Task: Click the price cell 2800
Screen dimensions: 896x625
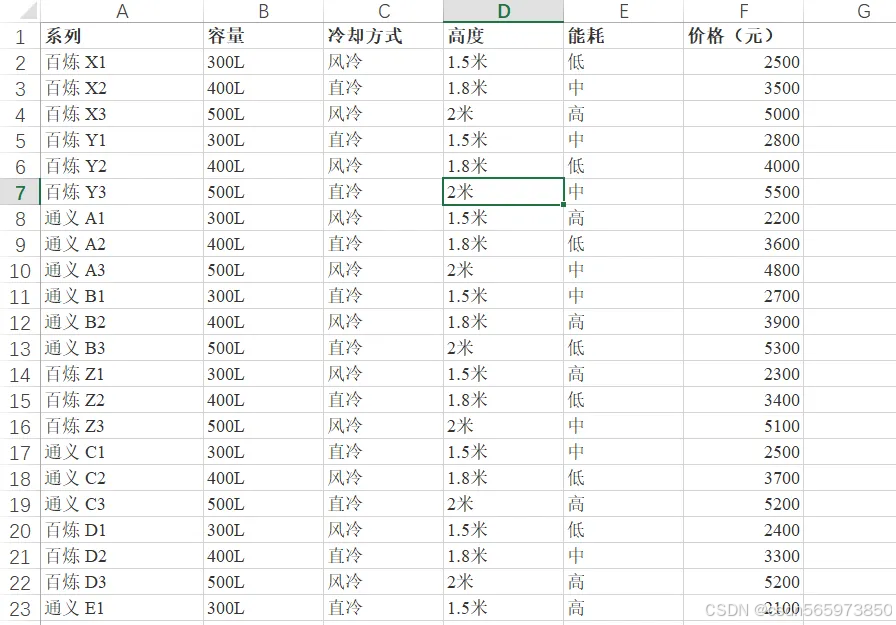Action: 743,140
